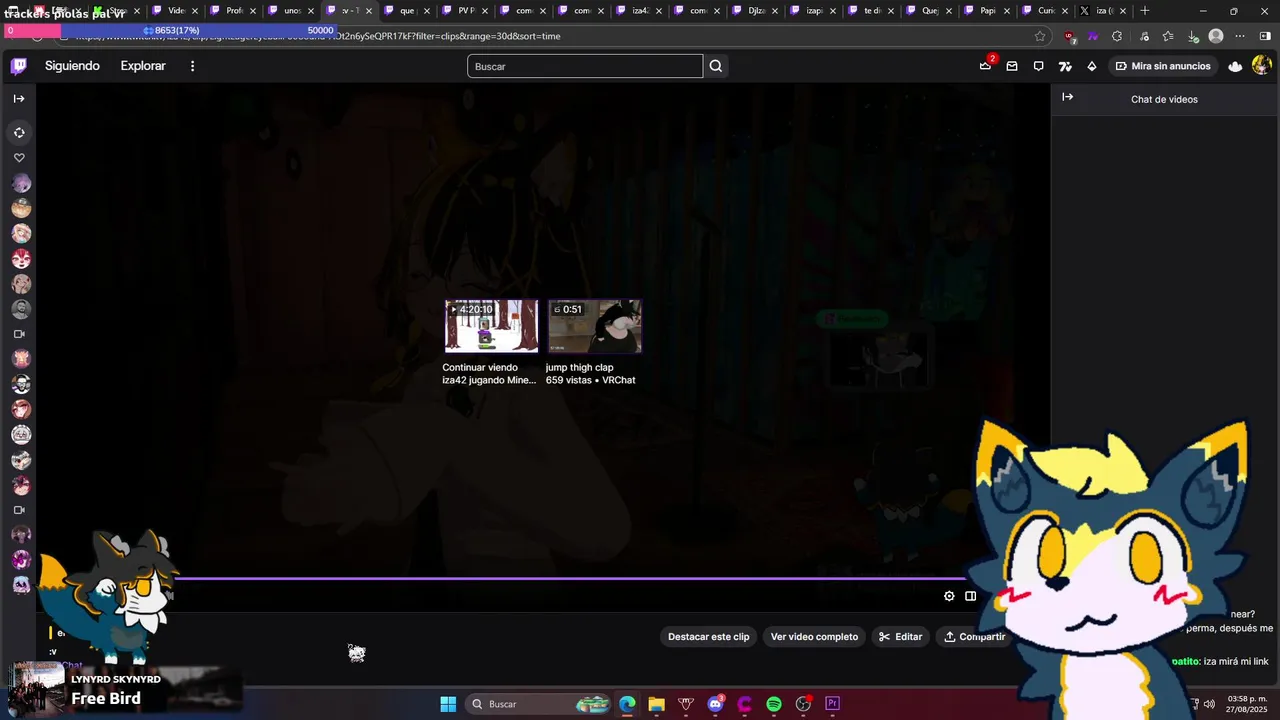Open the Twitch whispers chat bubble icon

click(x=1038, y=66)
